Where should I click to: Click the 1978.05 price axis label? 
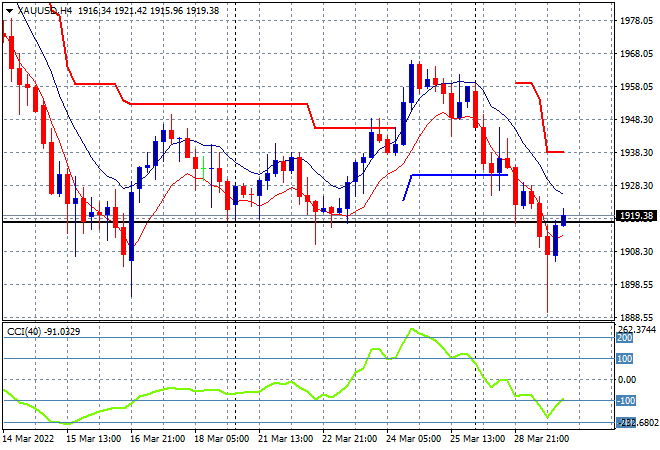point(637,21)
